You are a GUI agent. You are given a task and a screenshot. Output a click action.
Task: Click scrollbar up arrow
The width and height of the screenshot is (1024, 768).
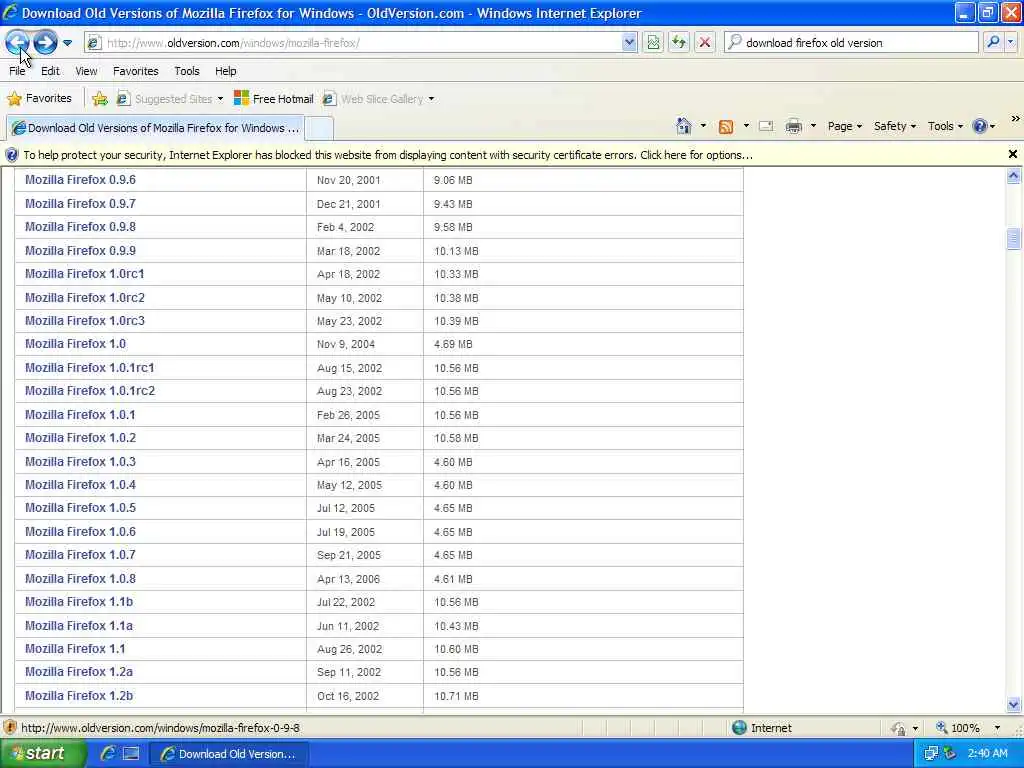(x=1014, y=175)
